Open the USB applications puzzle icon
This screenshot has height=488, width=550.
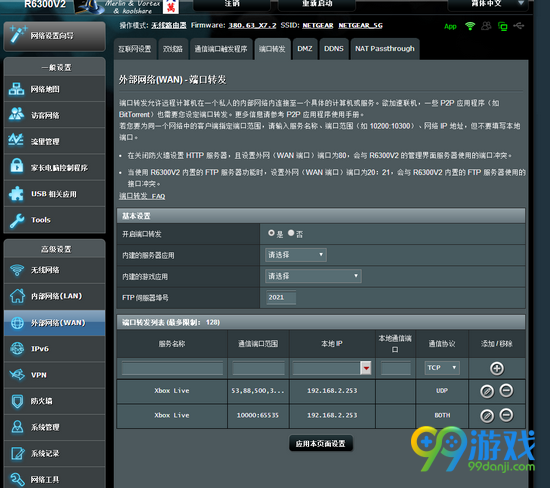(x=16, y=193)
